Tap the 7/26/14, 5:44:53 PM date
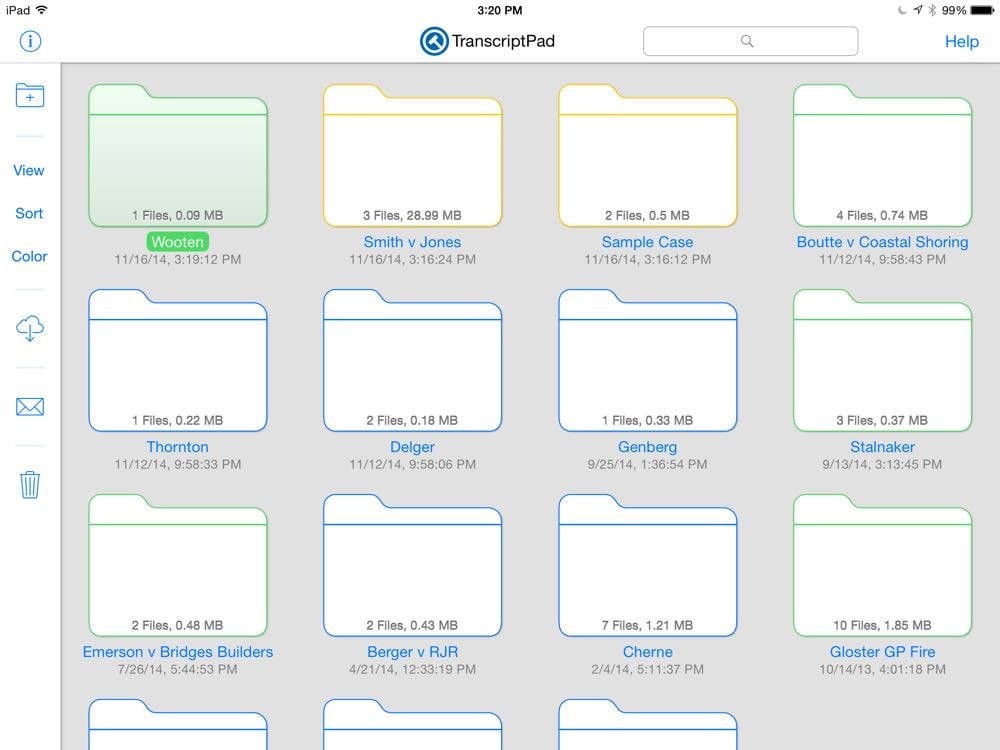 coord(178,670)
